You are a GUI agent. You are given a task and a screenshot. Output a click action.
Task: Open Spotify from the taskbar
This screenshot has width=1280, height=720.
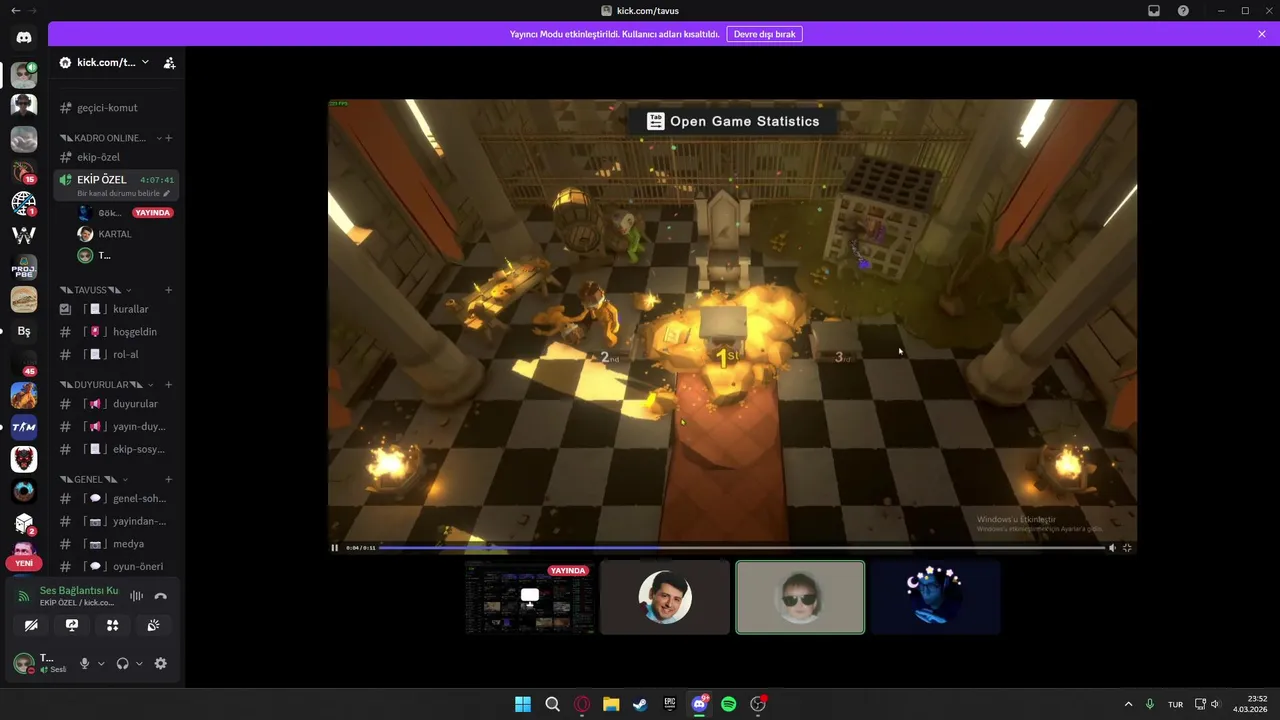click(729, 704)
